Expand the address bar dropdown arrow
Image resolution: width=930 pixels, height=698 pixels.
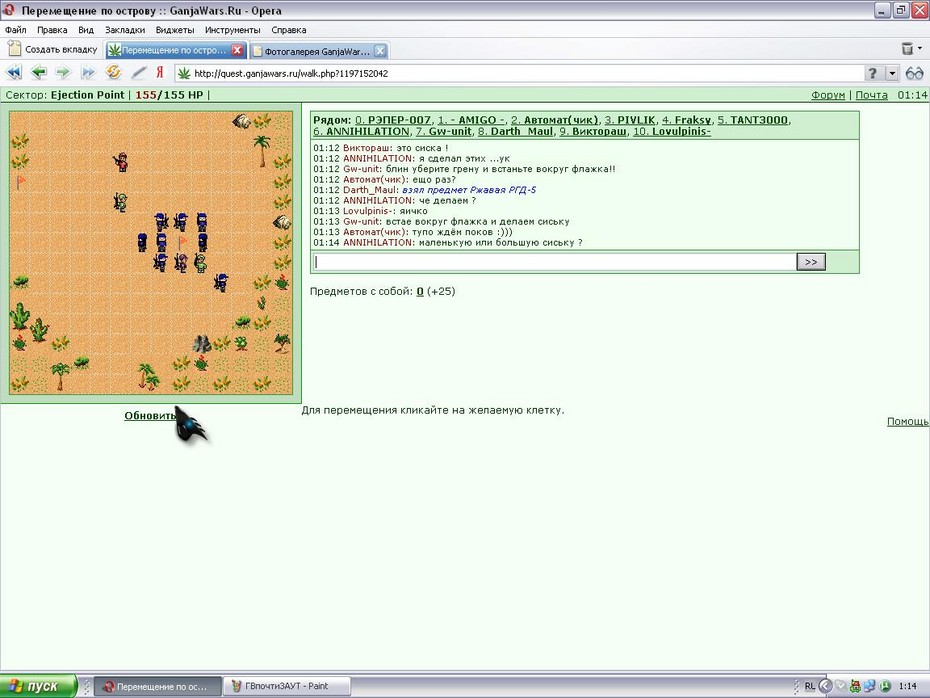(892, 73)
